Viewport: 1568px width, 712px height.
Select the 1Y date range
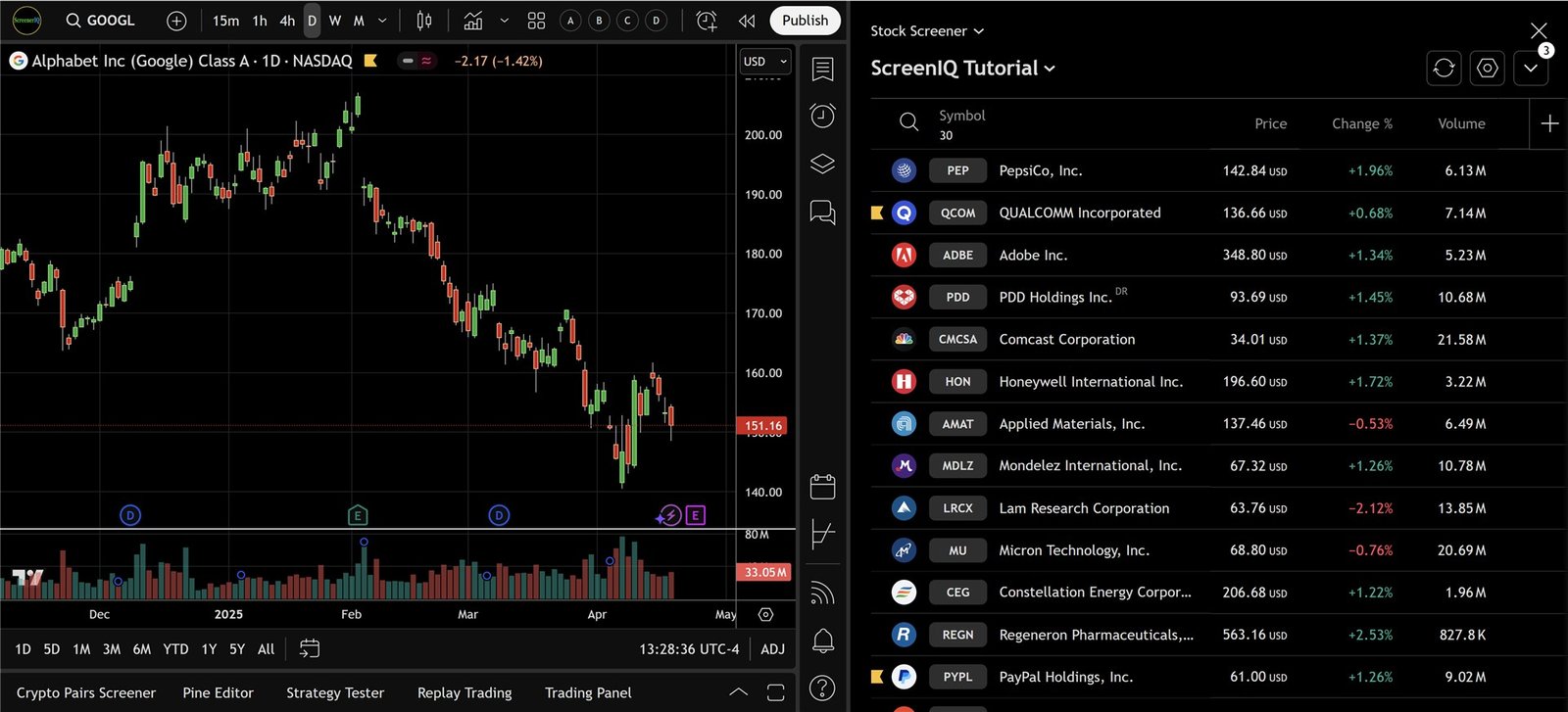click(209, 649)
